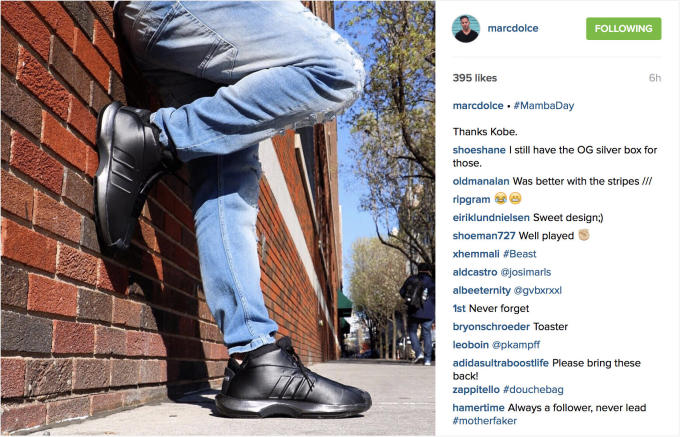680x437 pixels.
Task: Open bryonschroeder's profile link
Action: (x=491, y=327)
